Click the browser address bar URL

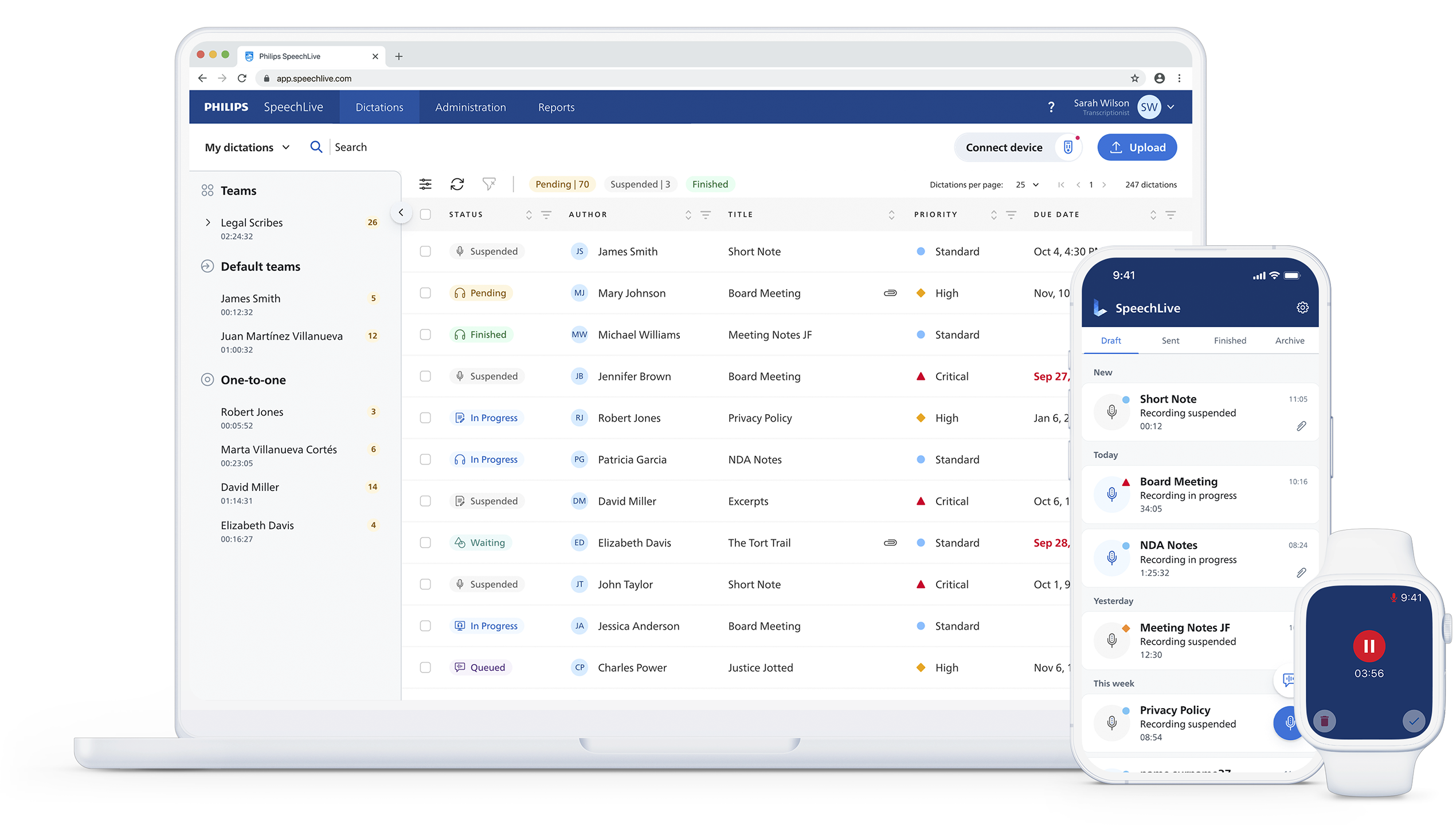[314, 78]
